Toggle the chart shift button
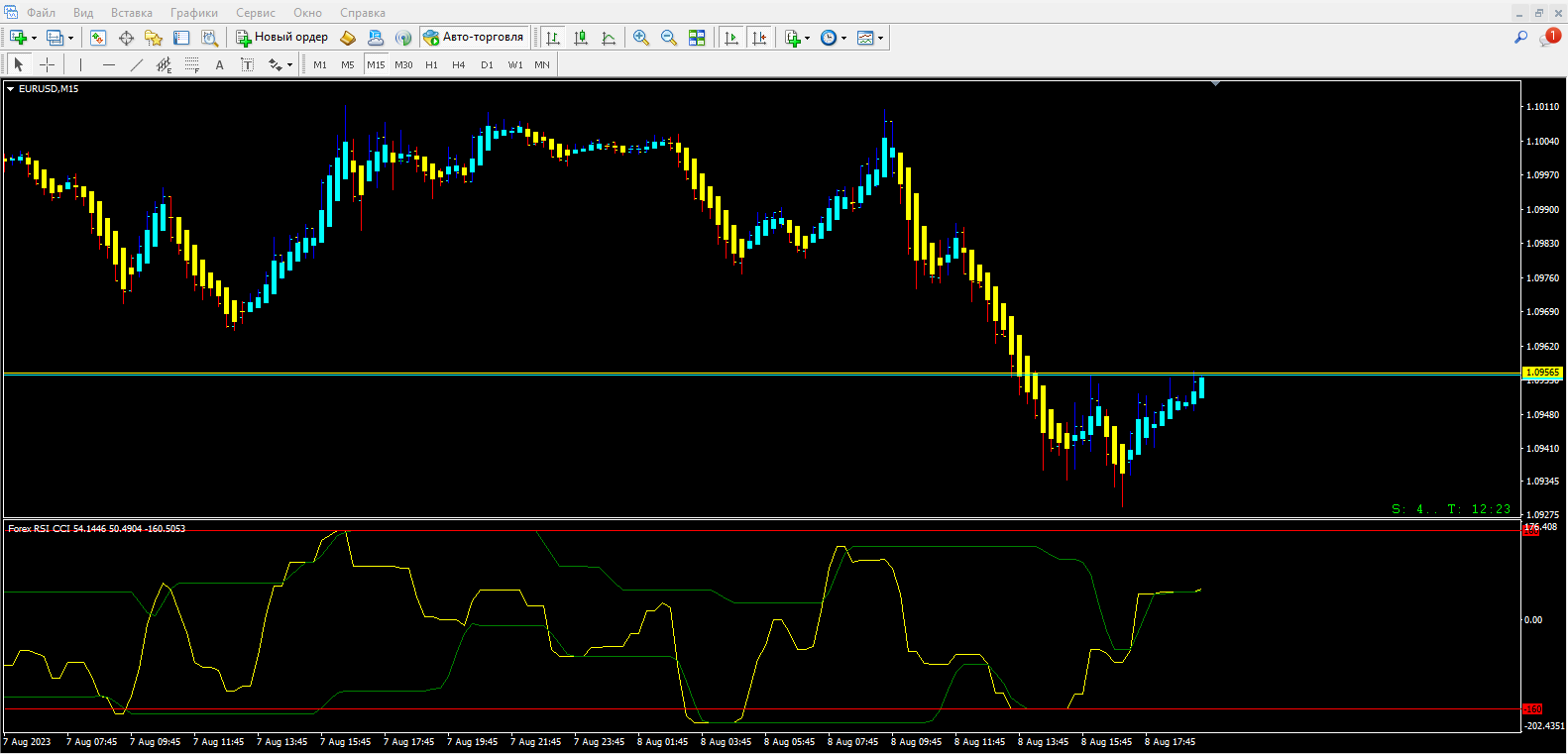 [759, 38]
